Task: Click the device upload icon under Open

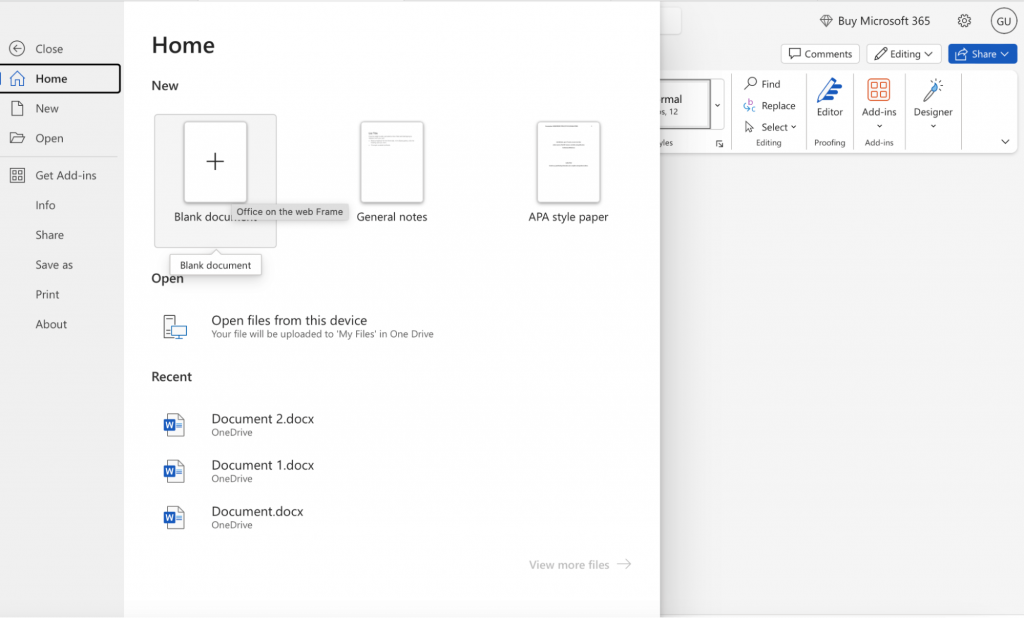Action: click(174, 327)
